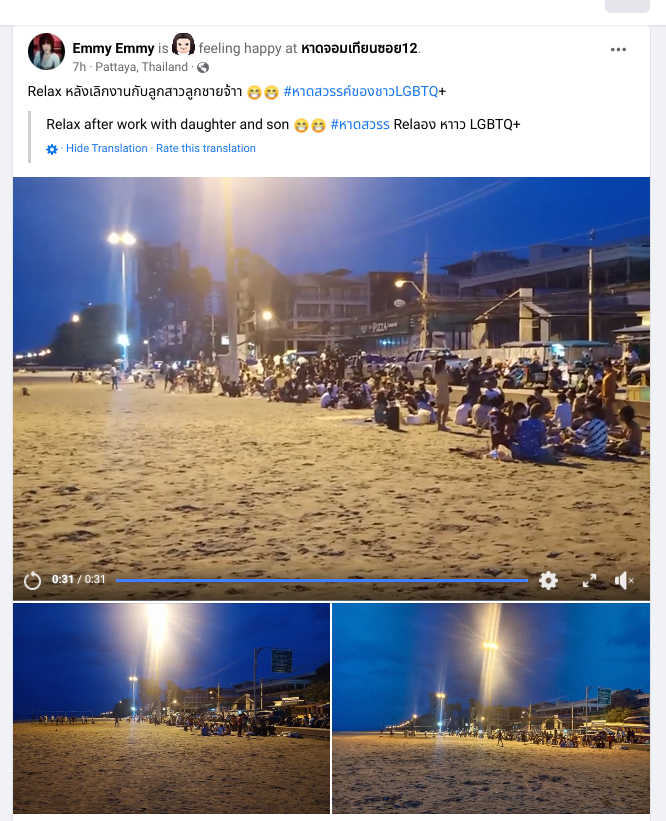
Task: Open the หาดจอมเทียนซอย12 location link
Action: [x=359, y=48]
